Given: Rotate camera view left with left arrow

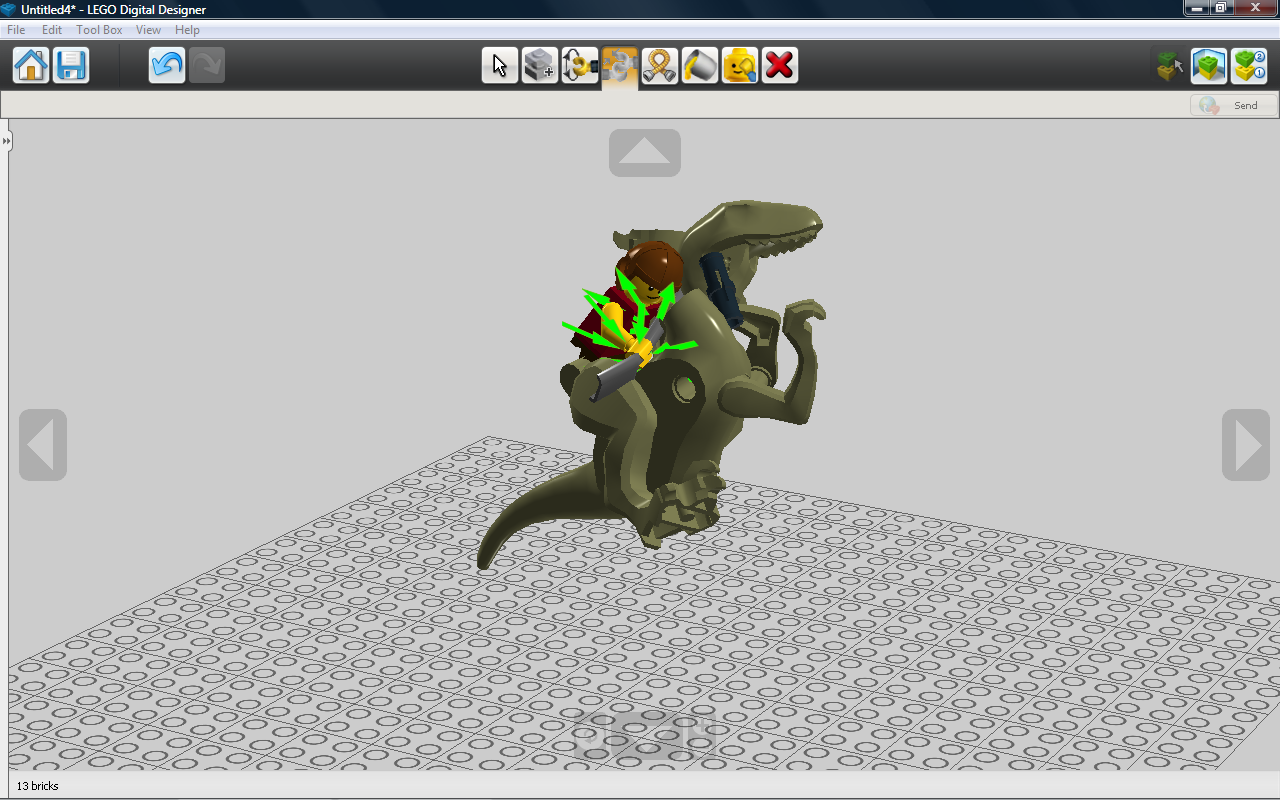Looking at the screenshot, I should (x=43, y=444).
